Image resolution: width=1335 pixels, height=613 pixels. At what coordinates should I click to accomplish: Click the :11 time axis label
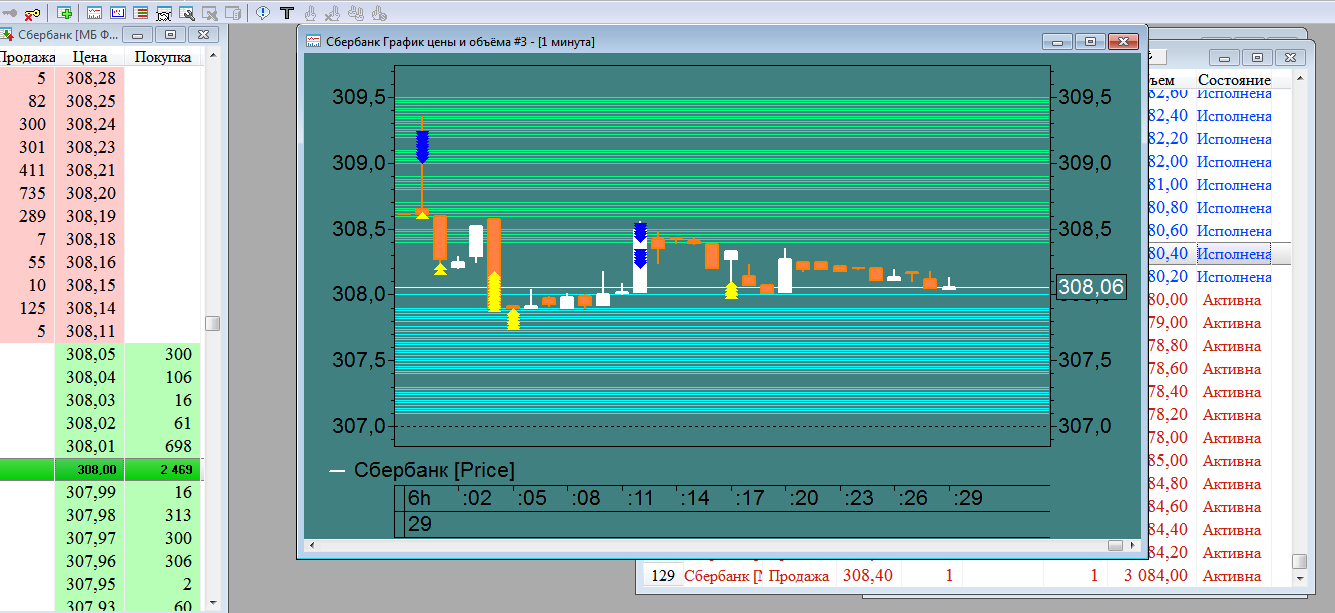(x=640, y=498)
